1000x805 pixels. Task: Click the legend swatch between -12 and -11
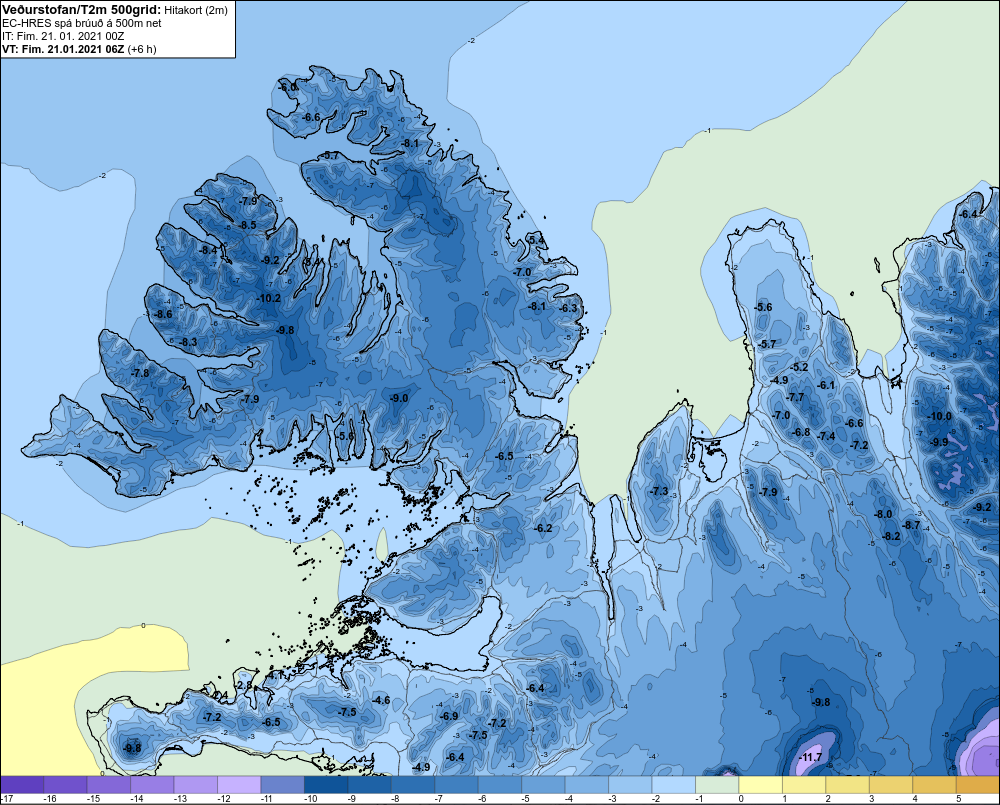(x=239, y=785)
